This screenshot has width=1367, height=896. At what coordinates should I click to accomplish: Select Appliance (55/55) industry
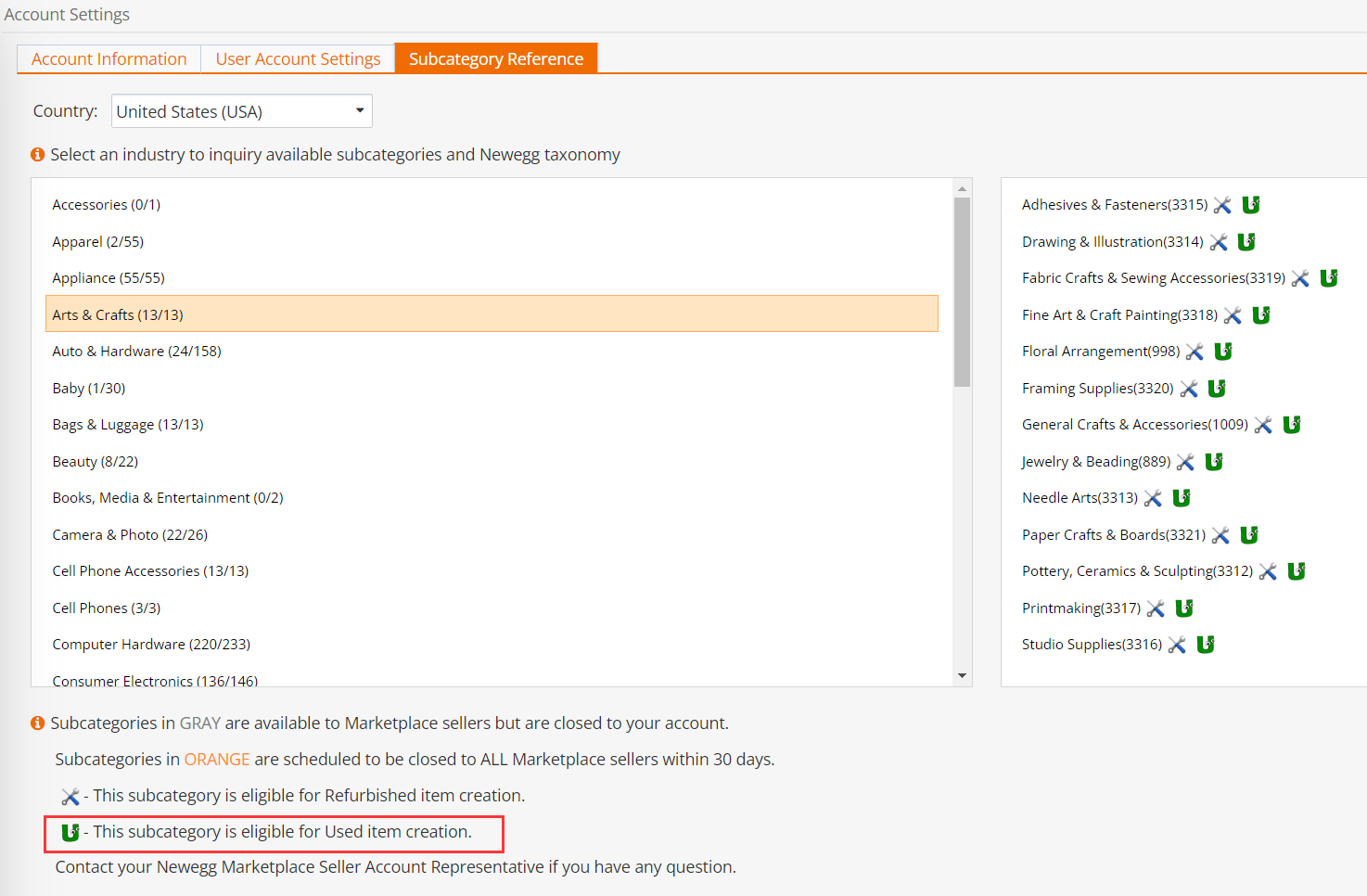492,278
